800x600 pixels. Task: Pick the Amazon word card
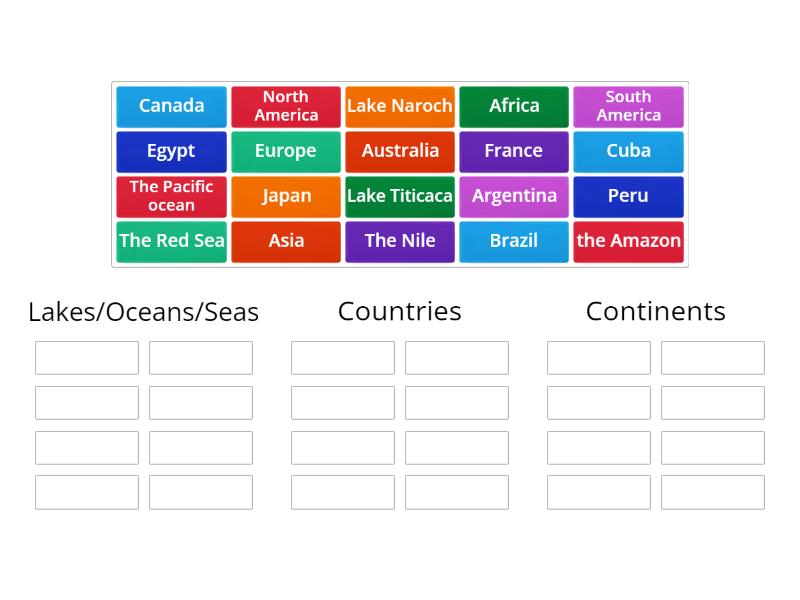628,241
